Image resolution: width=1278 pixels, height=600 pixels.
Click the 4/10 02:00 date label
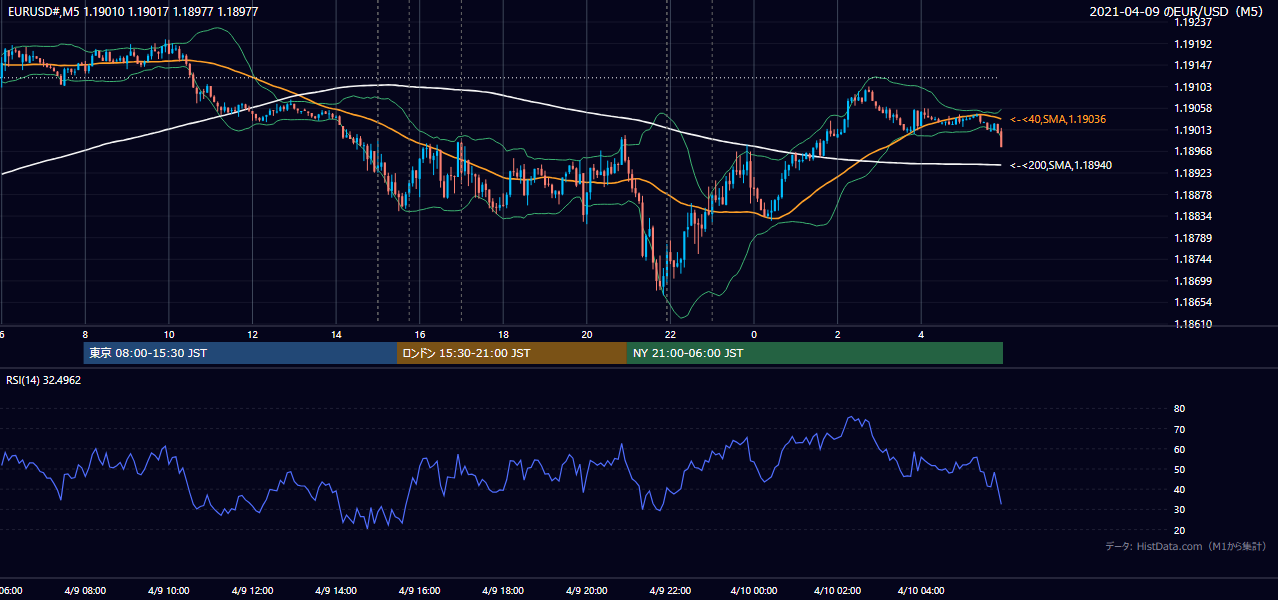tap(837, 591)
